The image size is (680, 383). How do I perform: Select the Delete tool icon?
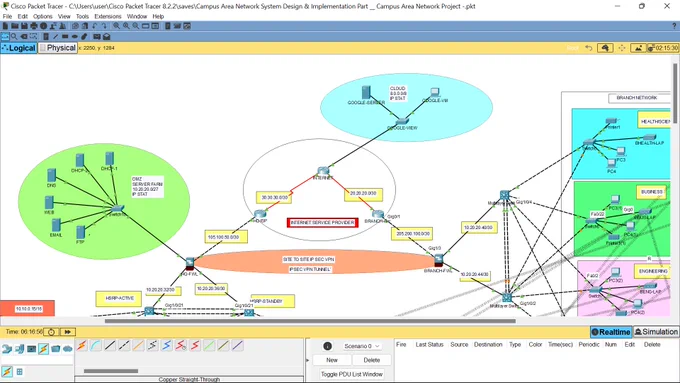(24, 36)
